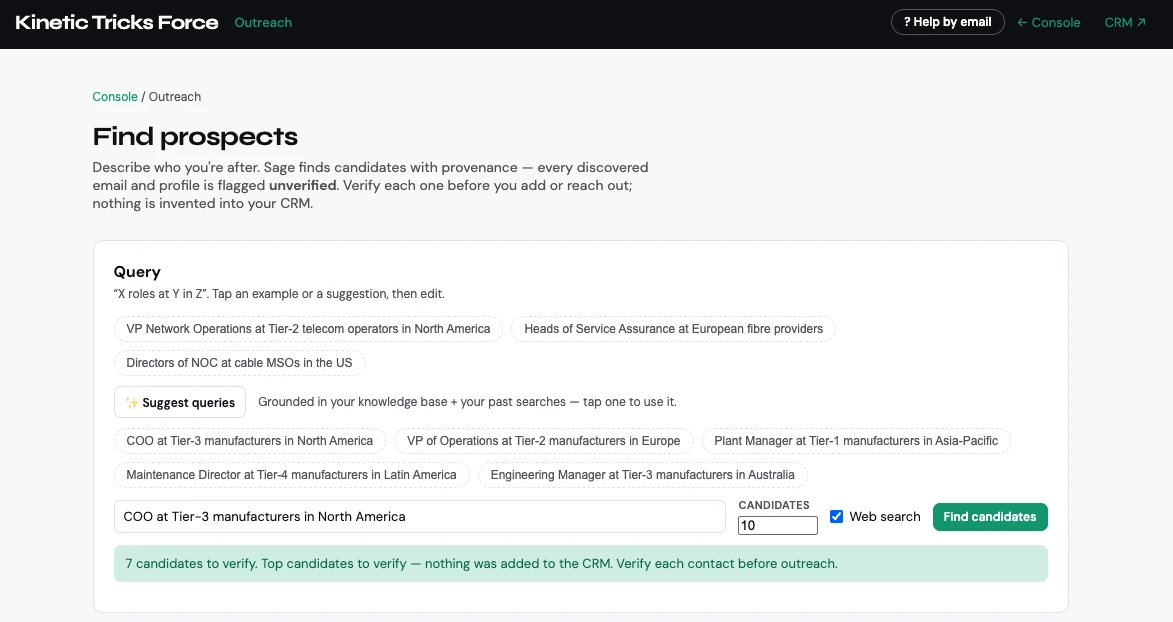Click the 'Grounded in your knowledge base' hint

[467, 402]
